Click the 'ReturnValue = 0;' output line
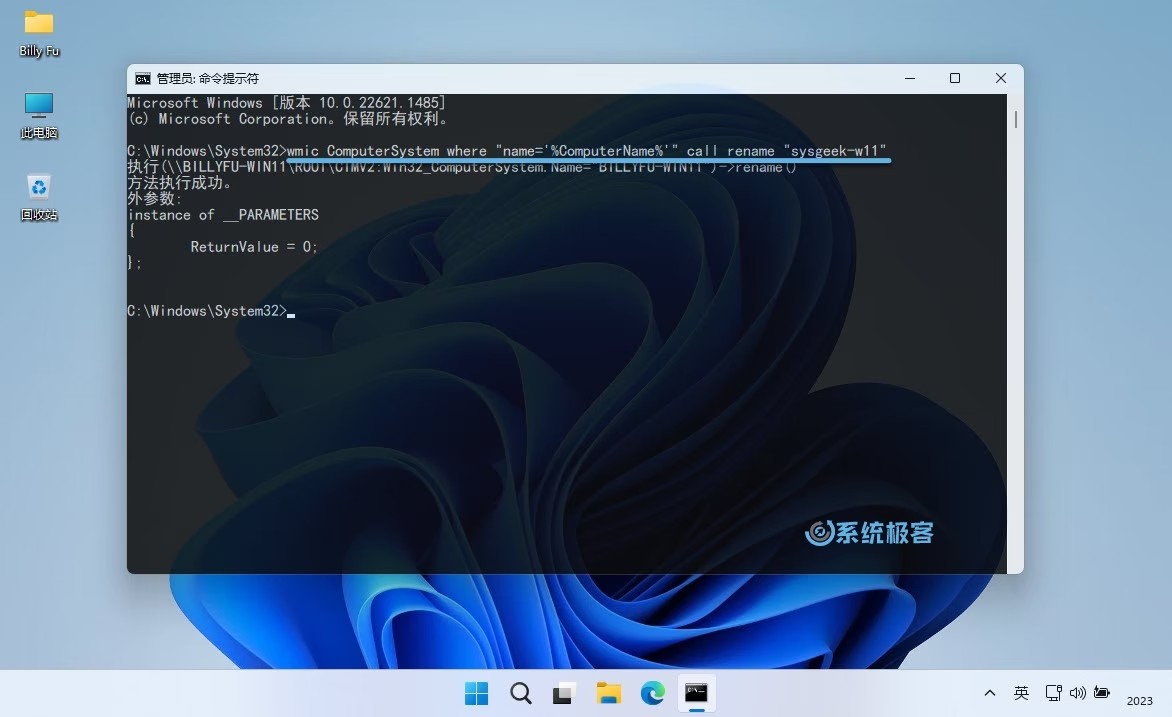 click(x=253, y=247)
